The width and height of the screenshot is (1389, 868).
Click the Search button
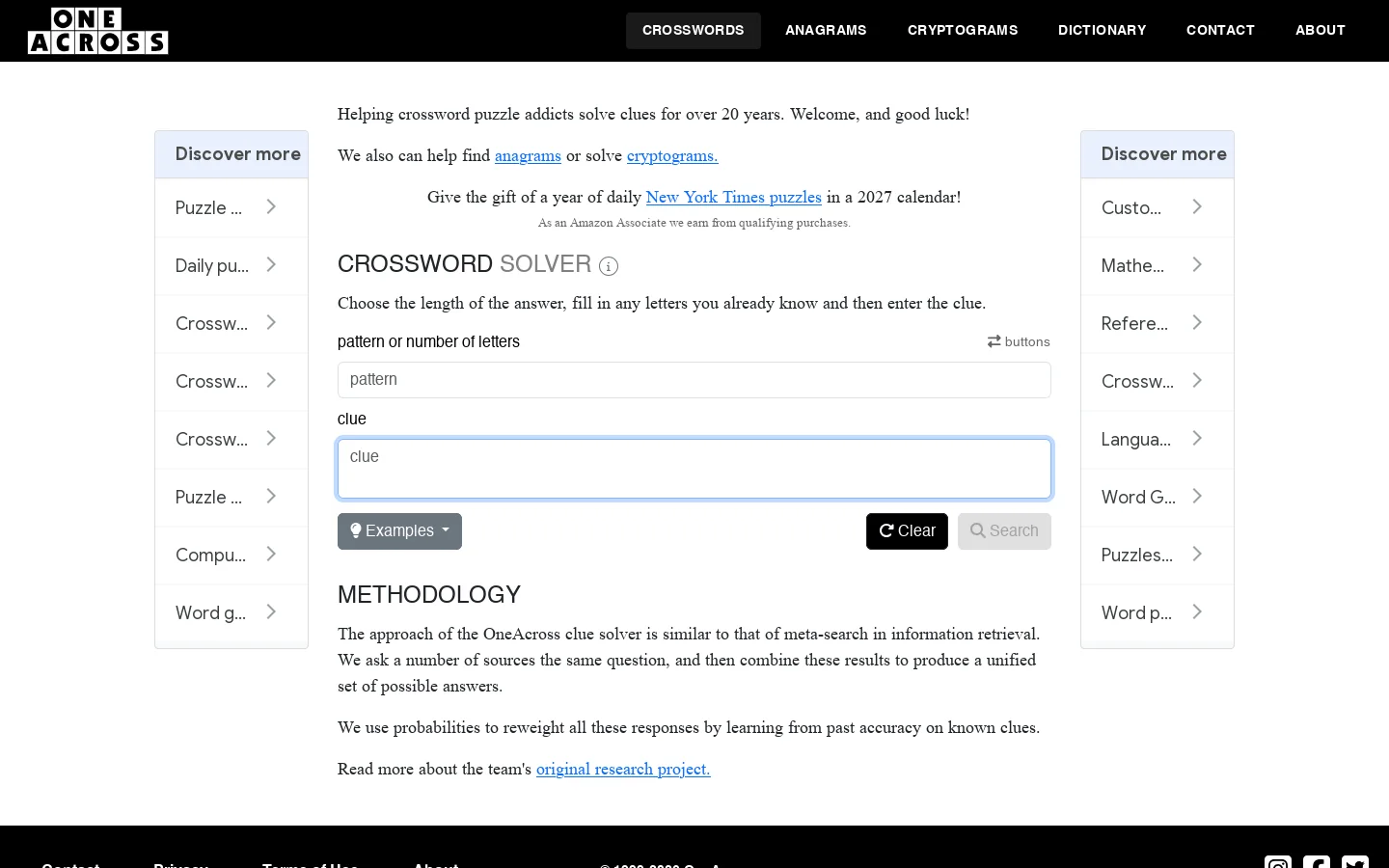1004,531
